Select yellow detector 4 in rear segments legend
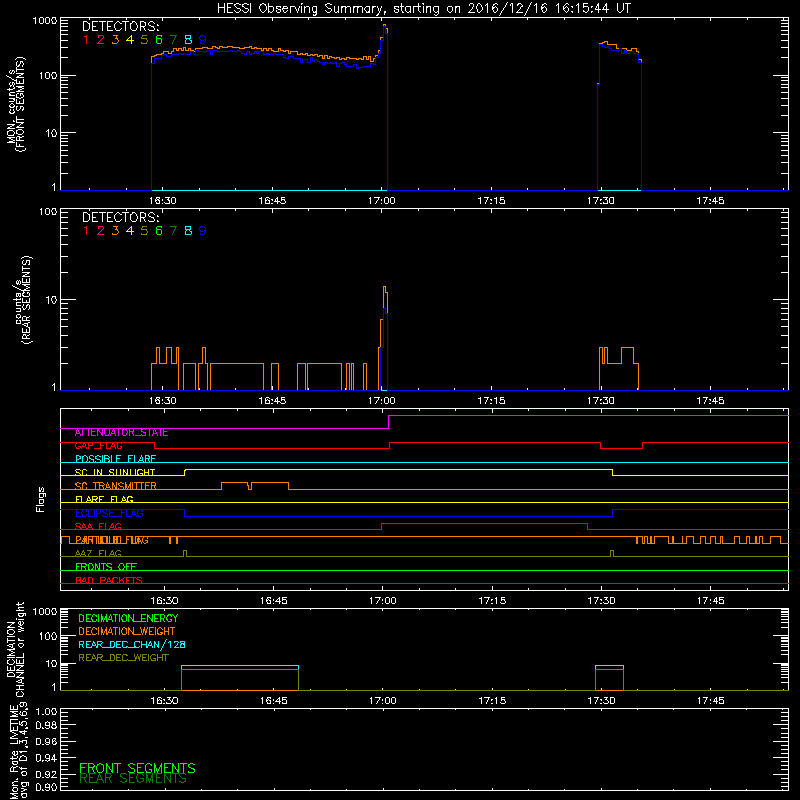This screenshot has width=800, height=800. (x=130, y=231)
